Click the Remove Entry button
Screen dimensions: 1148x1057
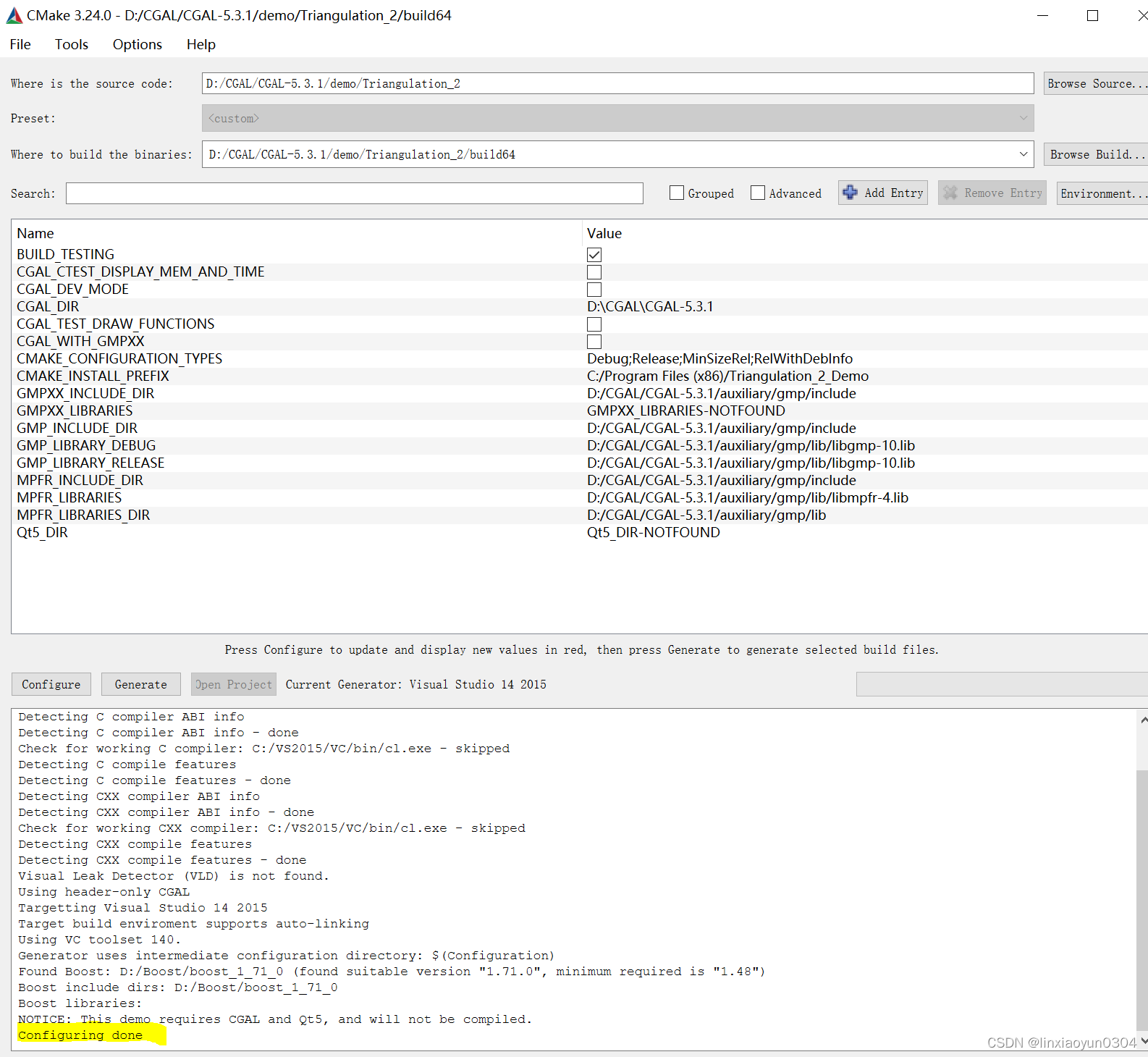(x=992, y=193)
